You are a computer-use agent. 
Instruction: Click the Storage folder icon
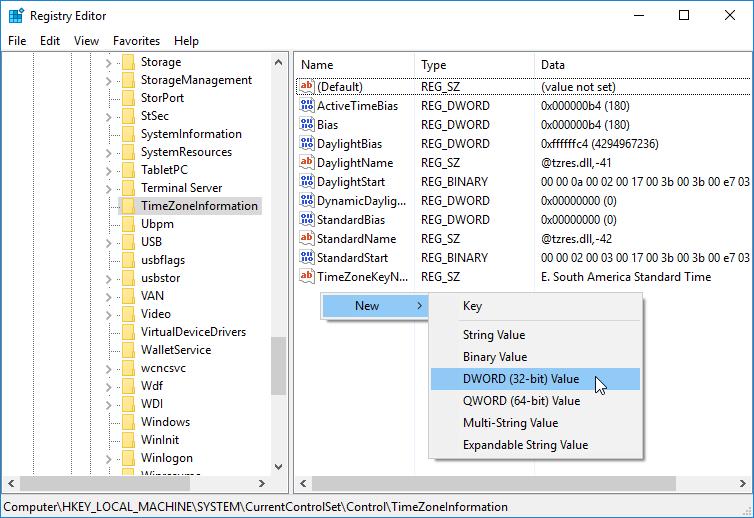click(x=128, y=62)
